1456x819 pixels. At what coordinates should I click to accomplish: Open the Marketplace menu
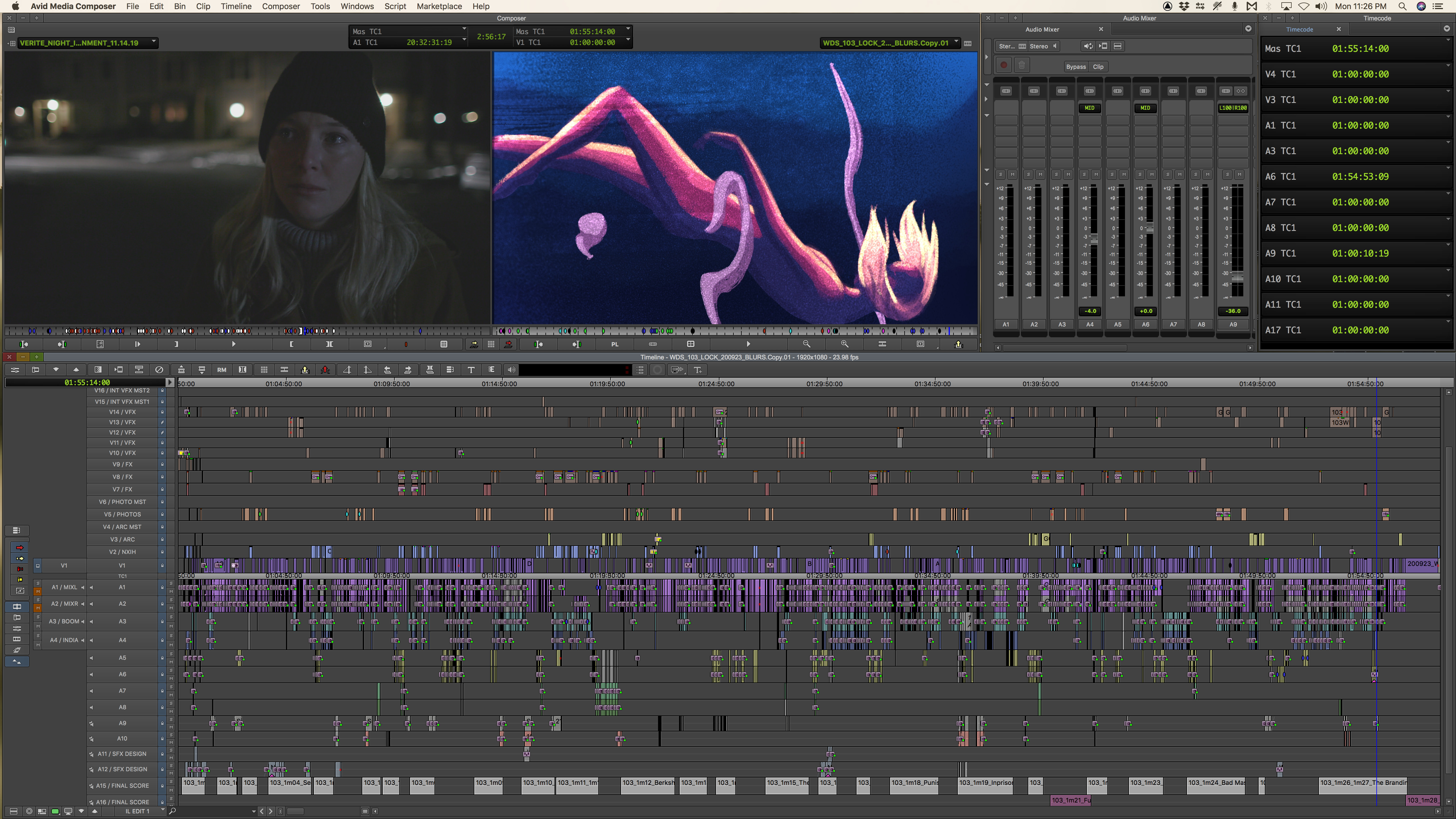tap(439, 6)
